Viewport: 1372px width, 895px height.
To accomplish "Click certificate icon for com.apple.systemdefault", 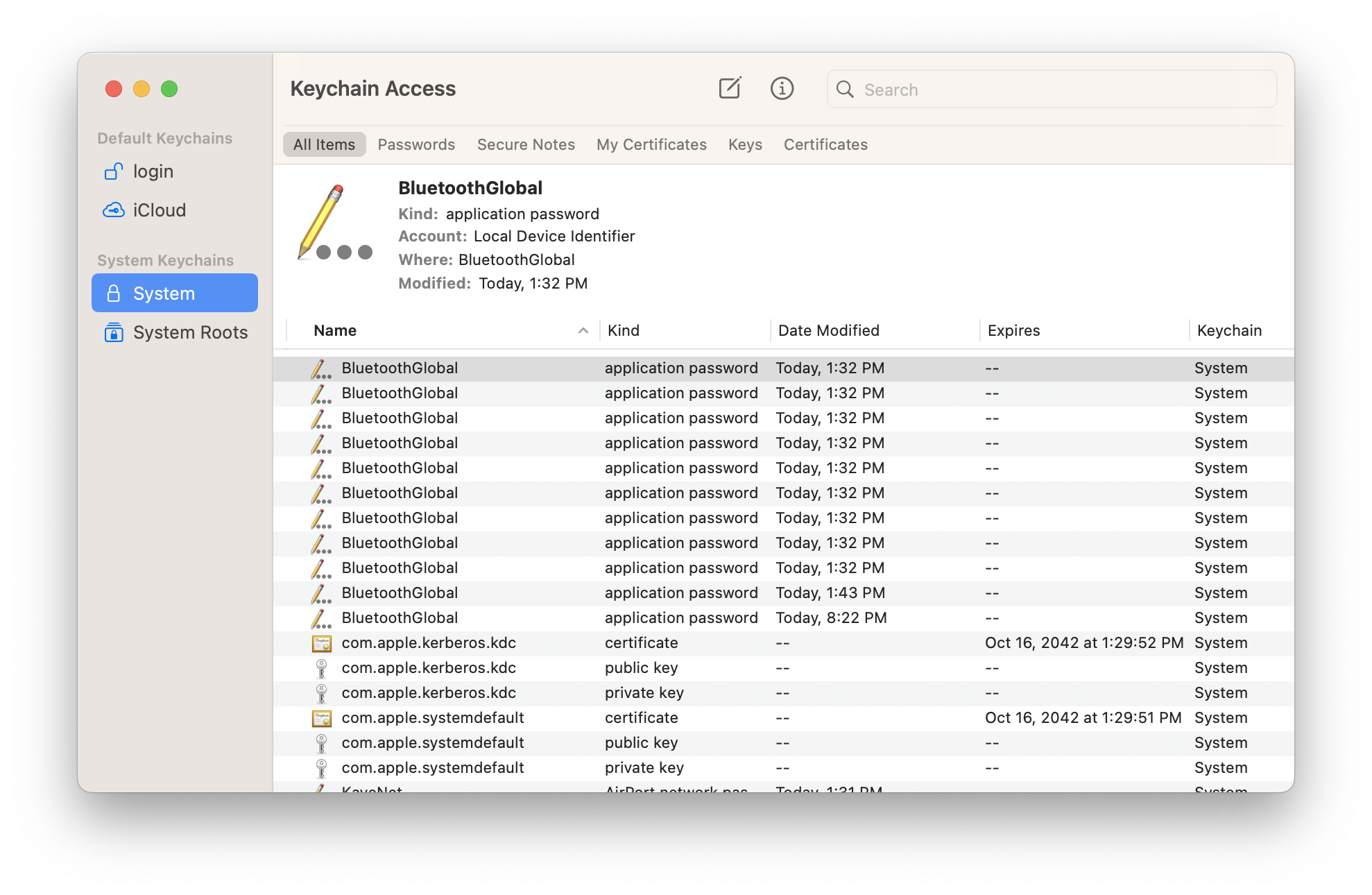I will pyautogui.click(x=321, y=718).
